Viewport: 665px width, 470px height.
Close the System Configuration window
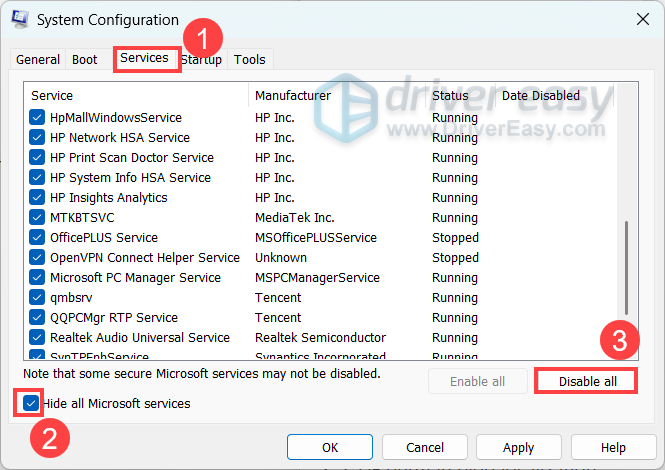(643, 19)
